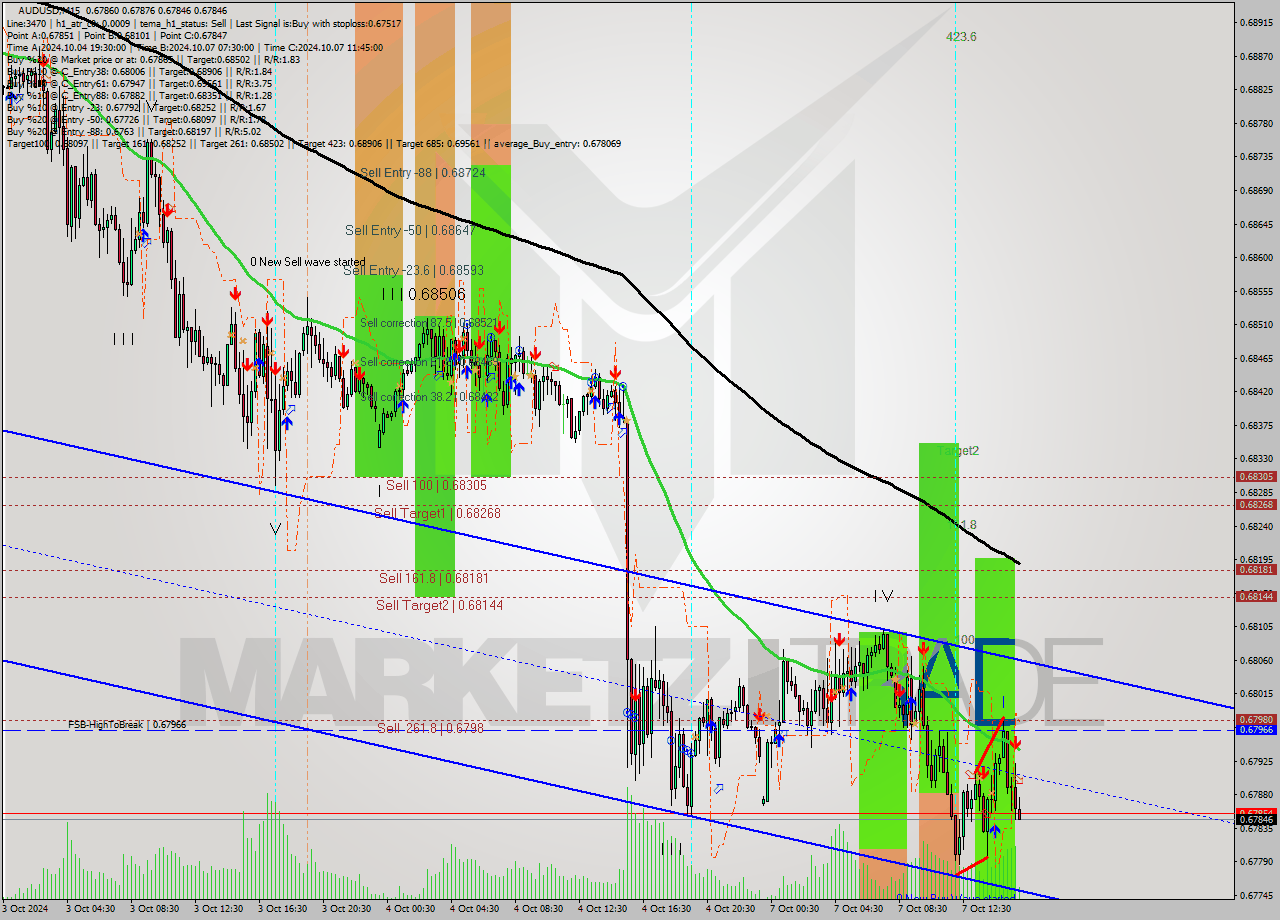The image size is (1280, 920).
Task: Click red price tag 0.68144 on axis
Action: coord(1256,596)
